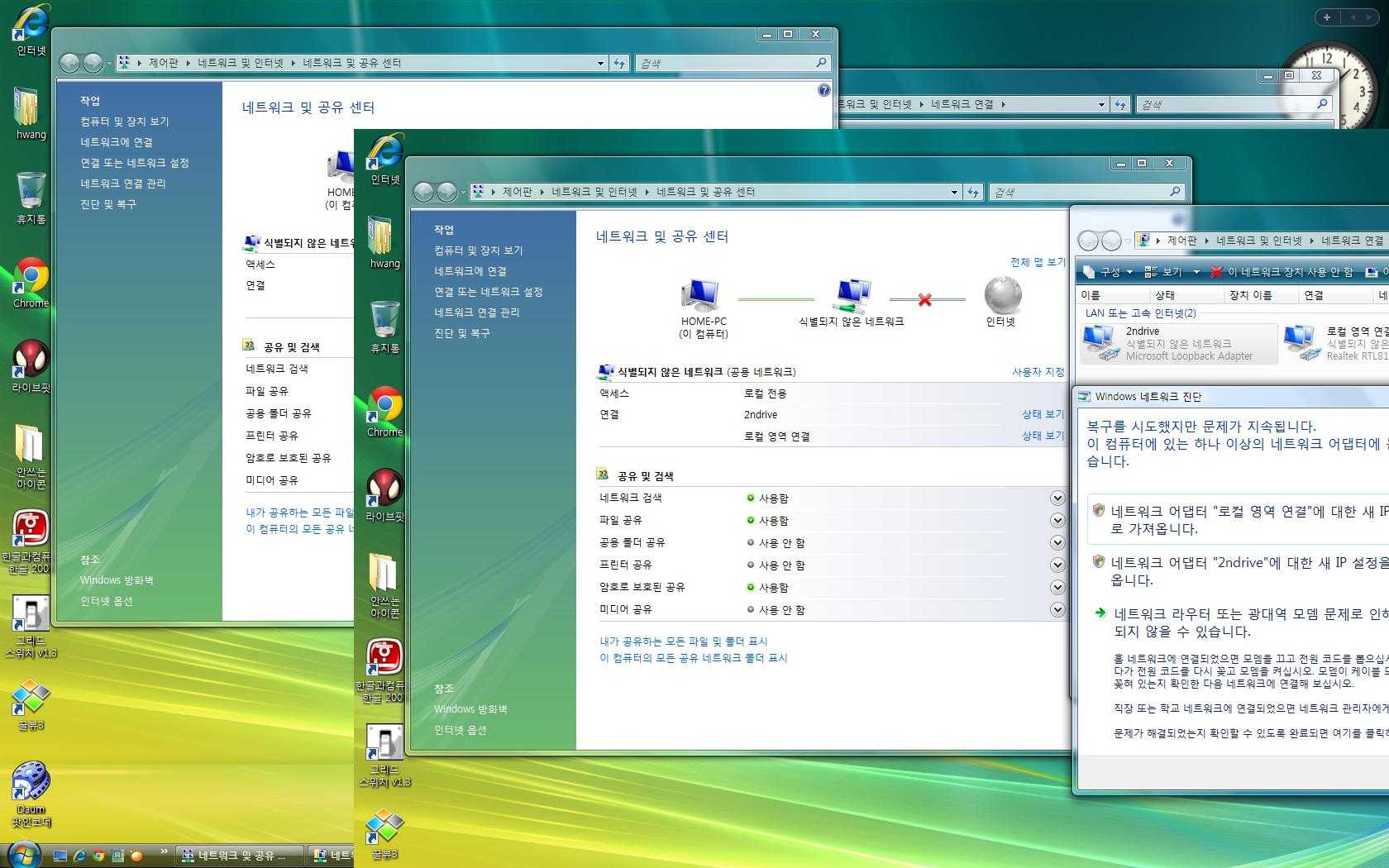1389x868 pixels.
Task: Open the hwang folder in the far-left desktop column
Action: [x=31, y=113]
